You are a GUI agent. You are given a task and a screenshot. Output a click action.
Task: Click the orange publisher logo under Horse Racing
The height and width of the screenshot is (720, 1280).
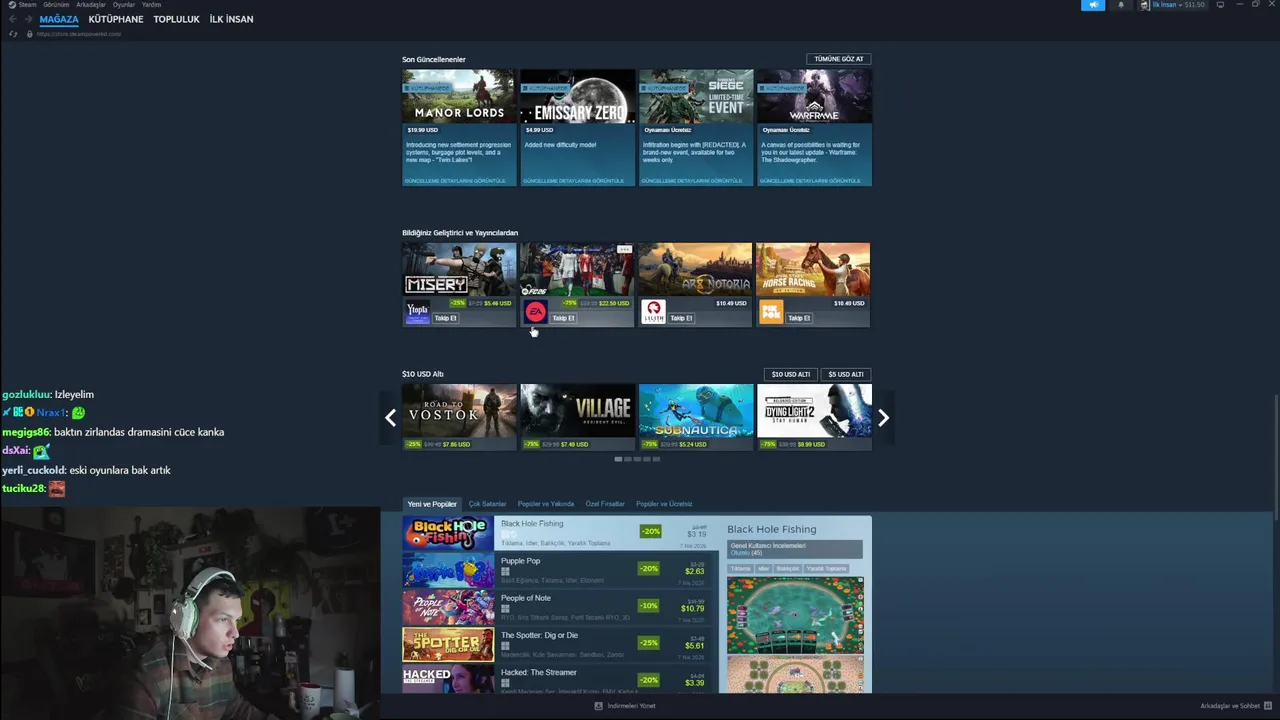[771, 313]
